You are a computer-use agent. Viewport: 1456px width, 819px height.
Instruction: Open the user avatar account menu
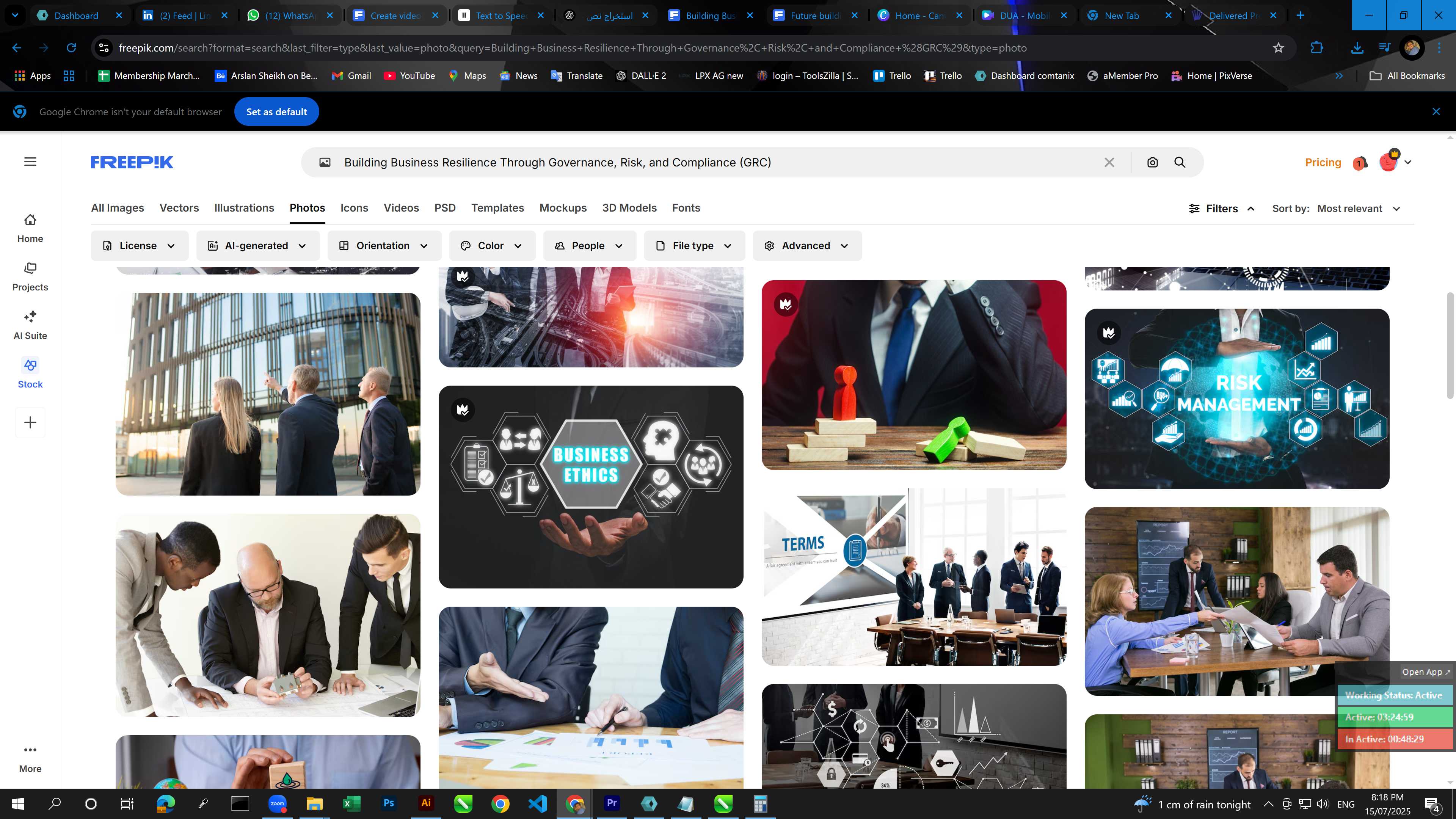1395,162
